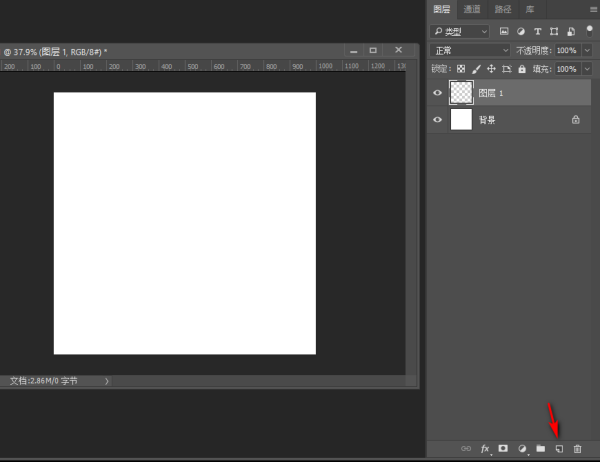The image size is (600, 462).
Task: Expand the 不透明度 opacity slider arrow
Action: tap(587, 50)
